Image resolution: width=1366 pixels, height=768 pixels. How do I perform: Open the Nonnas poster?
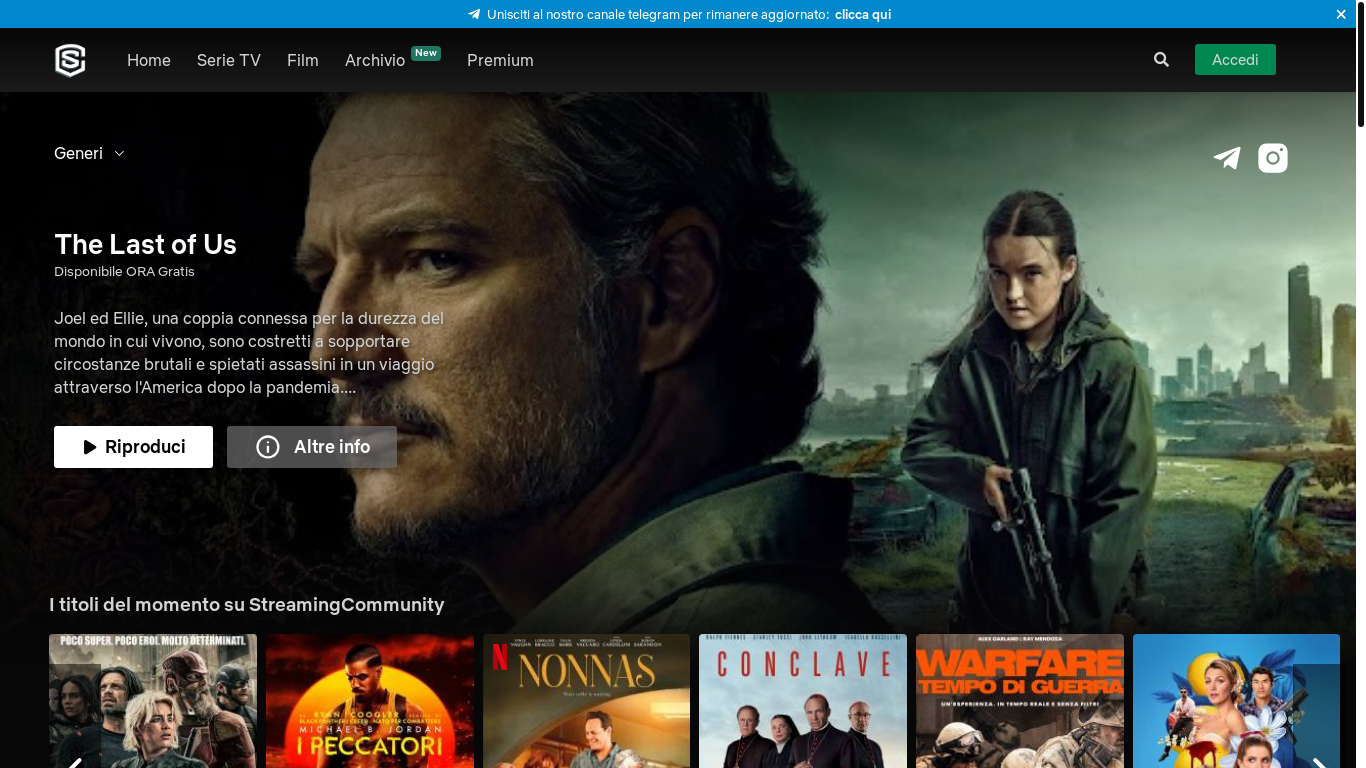[587, 701]
